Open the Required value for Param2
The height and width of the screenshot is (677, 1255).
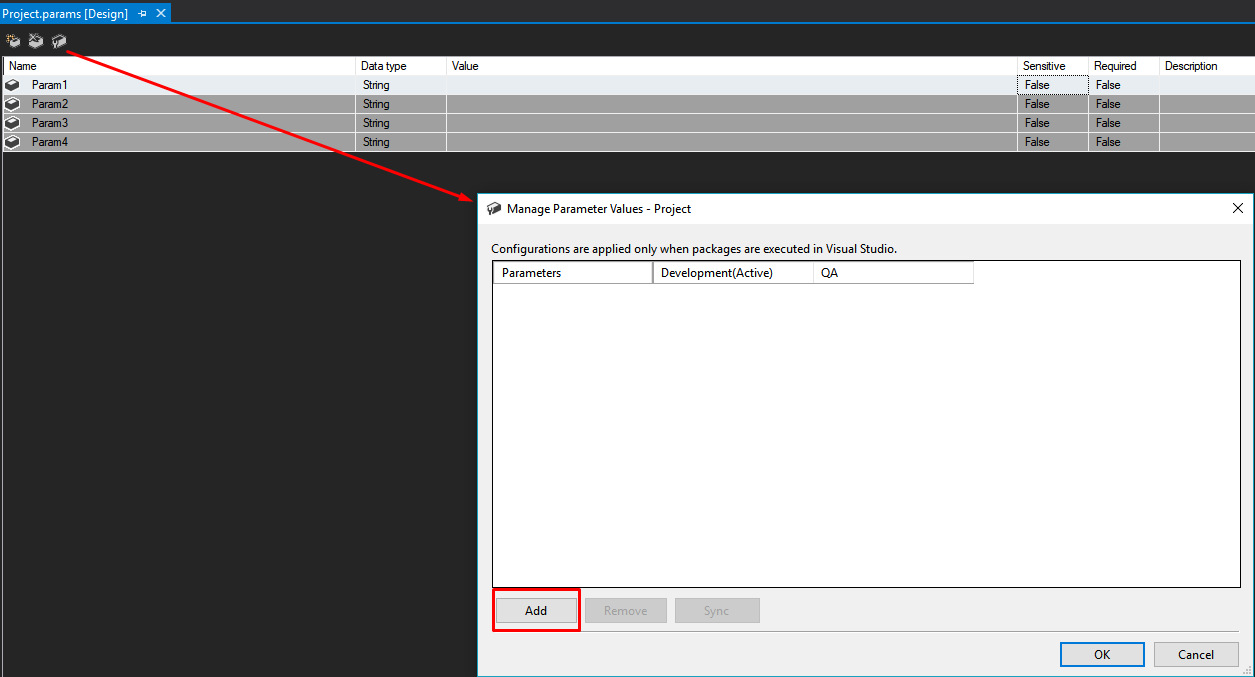coord(1124,104)
